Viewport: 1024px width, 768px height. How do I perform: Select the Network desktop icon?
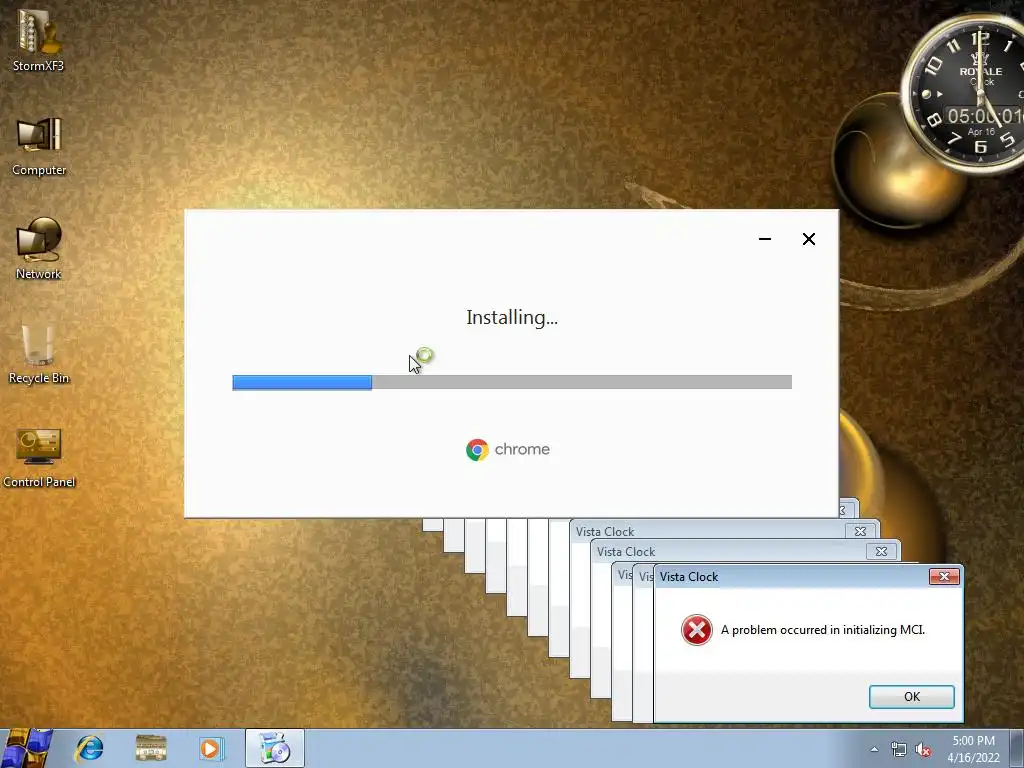(39, 248)
